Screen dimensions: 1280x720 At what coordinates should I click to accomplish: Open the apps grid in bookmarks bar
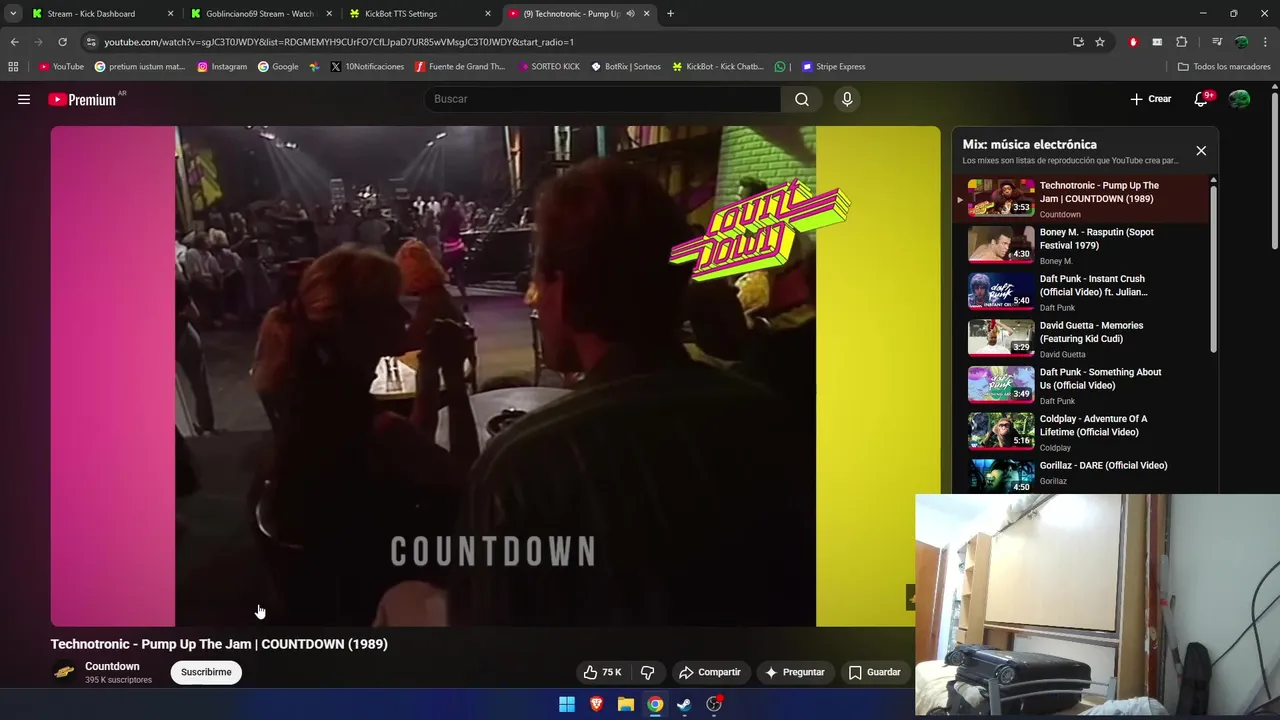tap(13, 67)
